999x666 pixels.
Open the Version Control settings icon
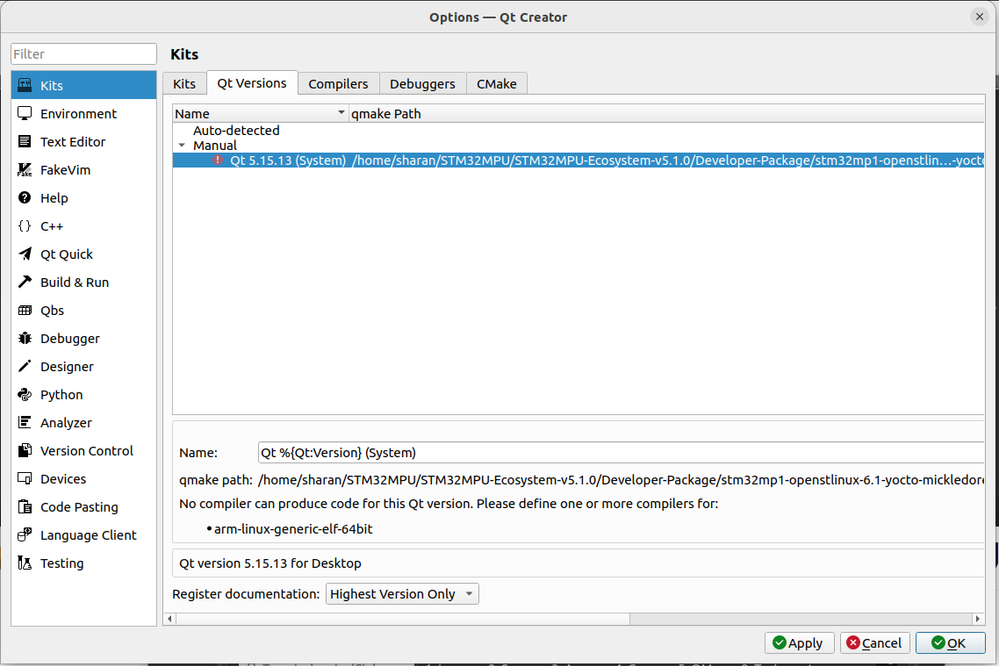click(25, 451)
